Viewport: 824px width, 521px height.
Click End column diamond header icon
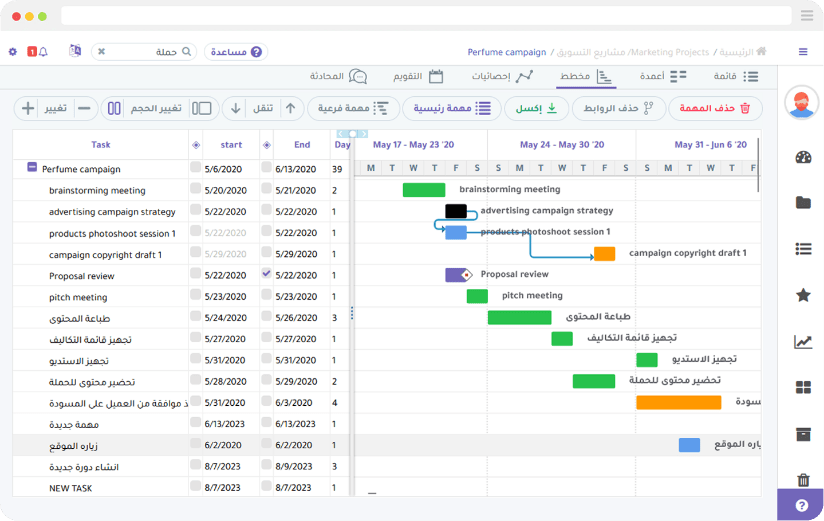(266, 145)
